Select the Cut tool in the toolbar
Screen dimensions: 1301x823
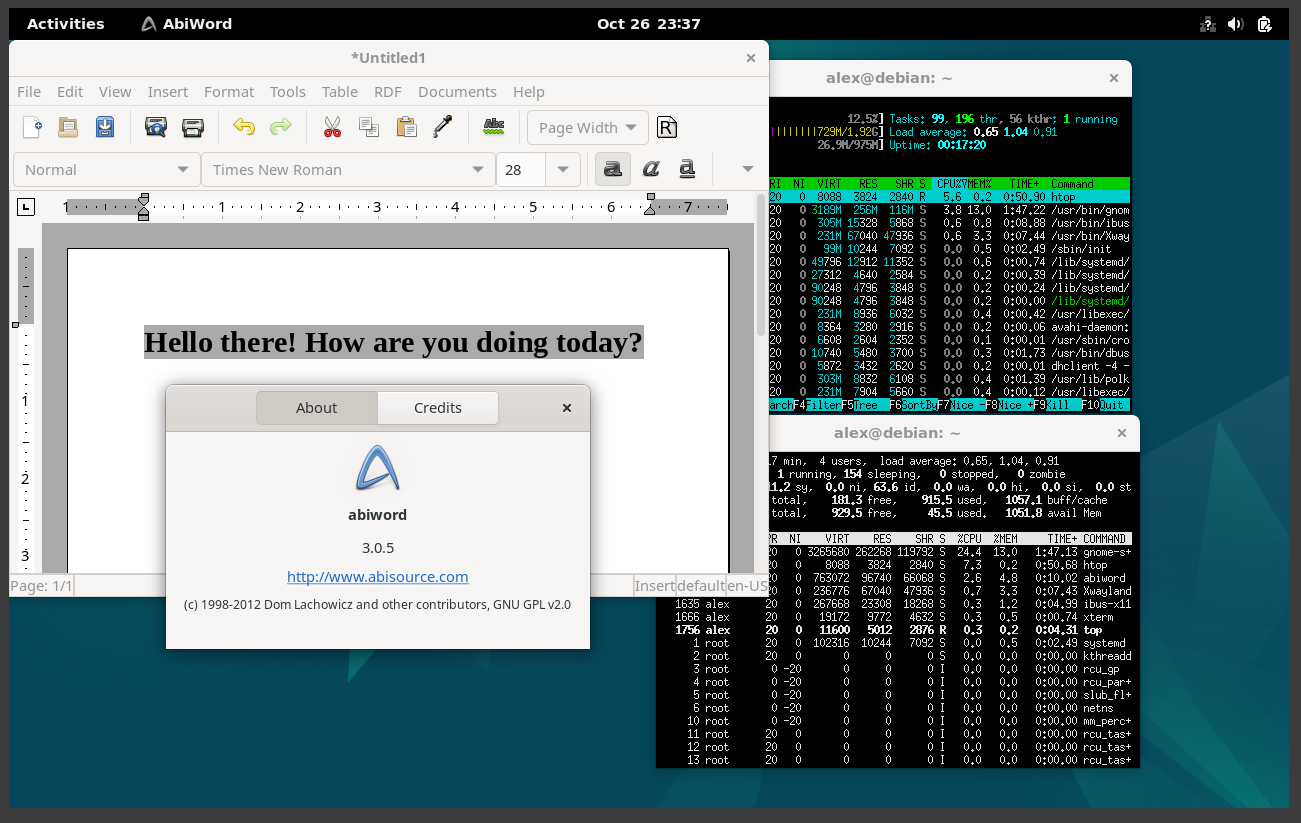tap(331, 127)
